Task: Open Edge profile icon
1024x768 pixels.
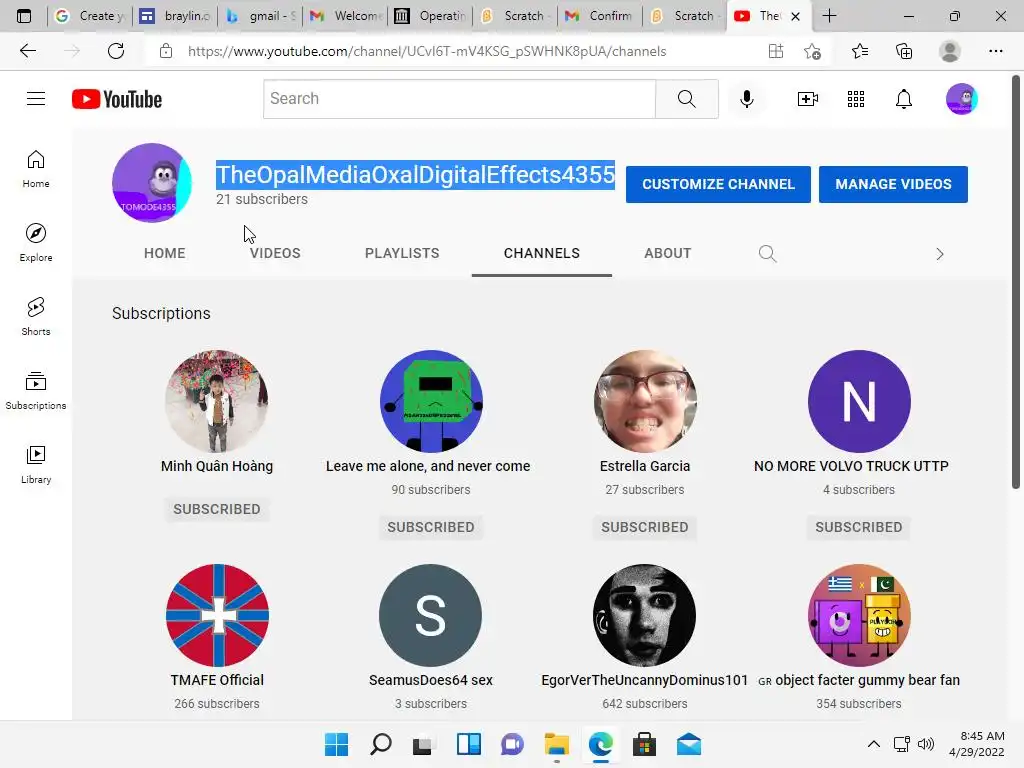Action: (950, 51)
